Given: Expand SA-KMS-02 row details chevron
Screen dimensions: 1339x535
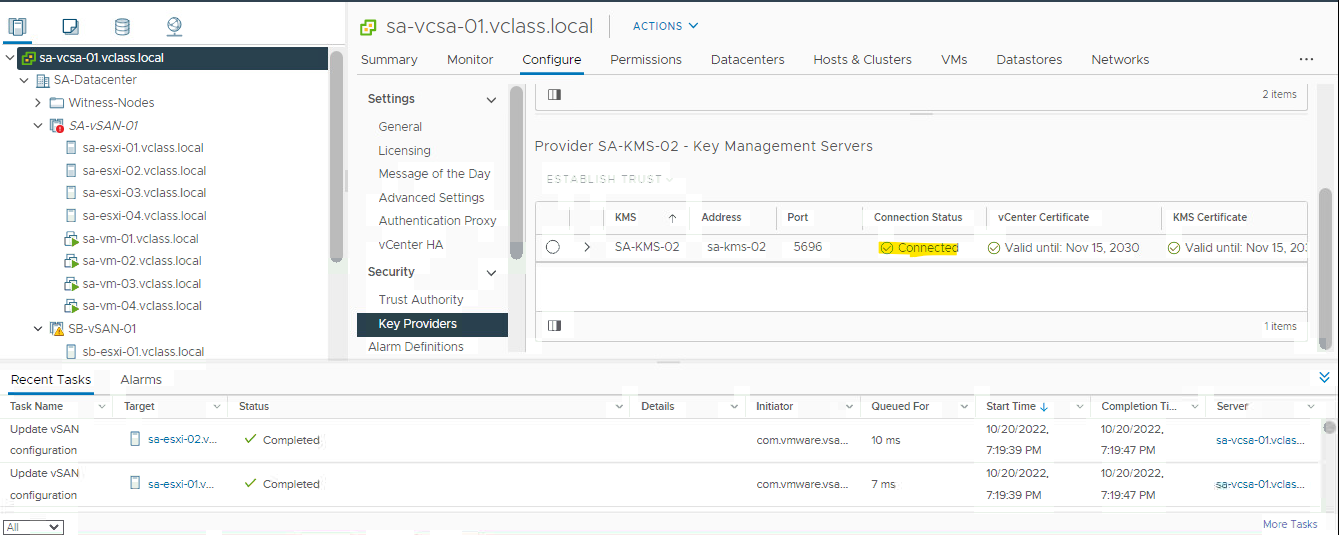Looking at the screenshot, I should tap(587, 247).
